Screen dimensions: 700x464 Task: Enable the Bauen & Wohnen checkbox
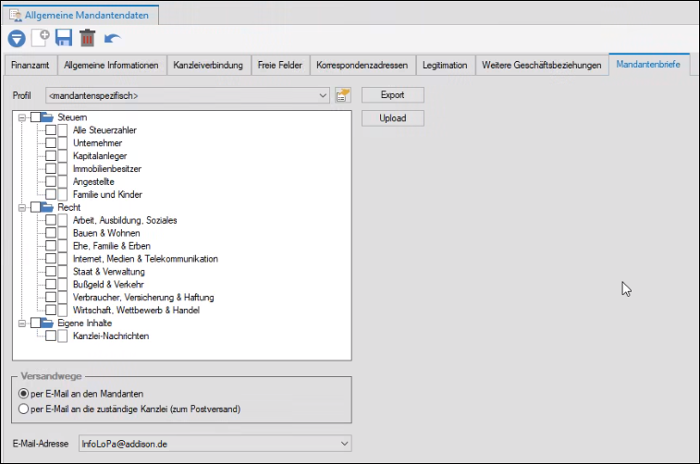tap(50, 233)
